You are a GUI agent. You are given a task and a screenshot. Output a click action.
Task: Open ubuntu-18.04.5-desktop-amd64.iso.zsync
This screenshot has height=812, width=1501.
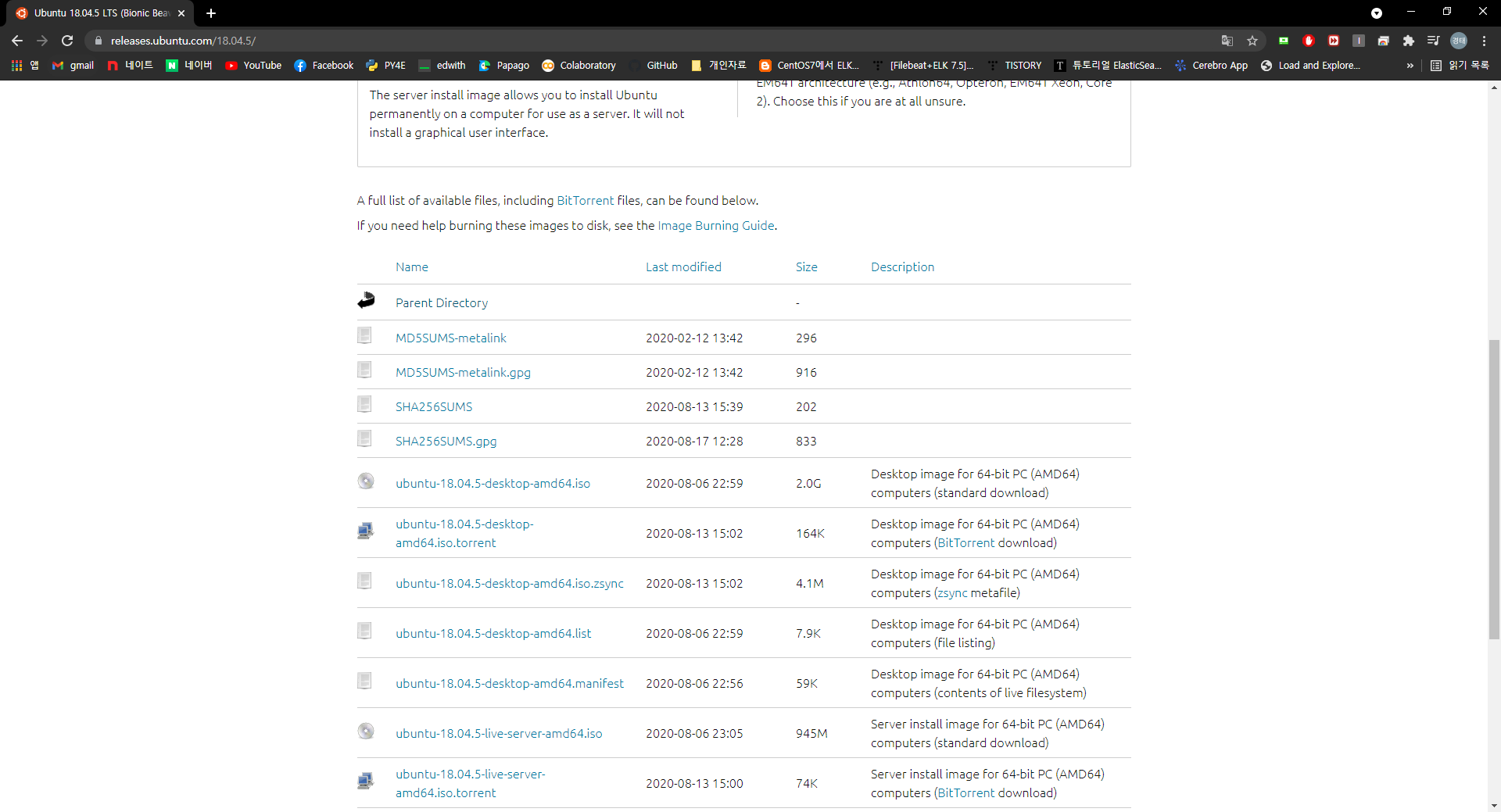pyautogui.click(x=510, y=584)
